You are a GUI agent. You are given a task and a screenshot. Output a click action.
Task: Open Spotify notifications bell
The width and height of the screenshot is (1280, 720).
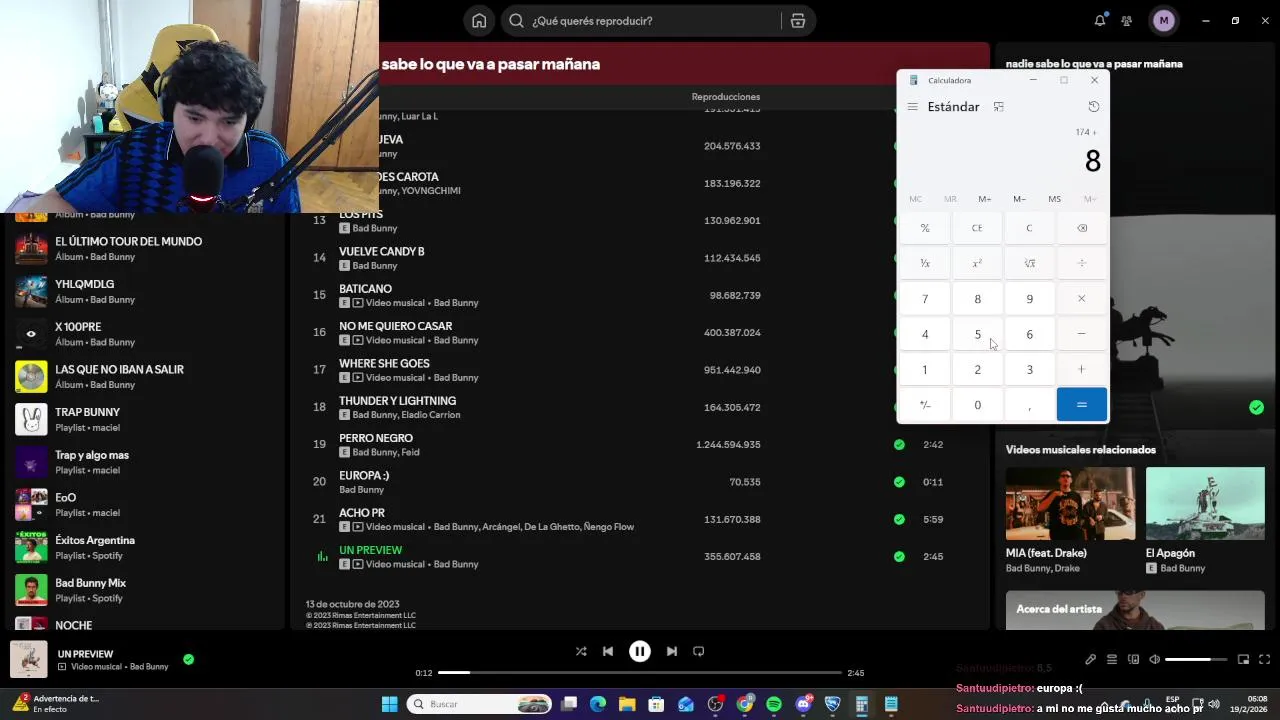1100,21
